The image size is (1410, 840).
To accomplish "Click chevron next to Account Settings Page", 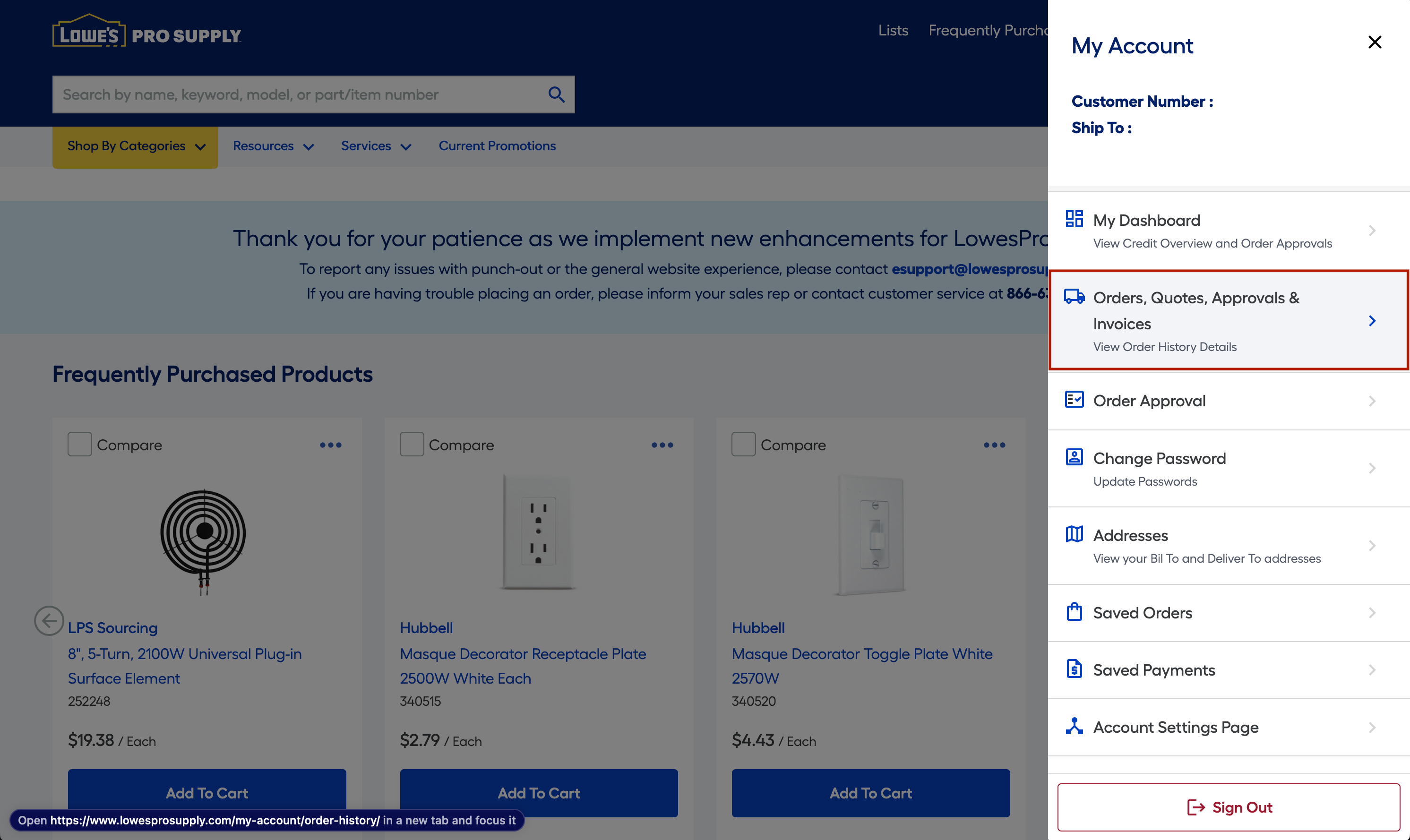I will coord(1372,728).
